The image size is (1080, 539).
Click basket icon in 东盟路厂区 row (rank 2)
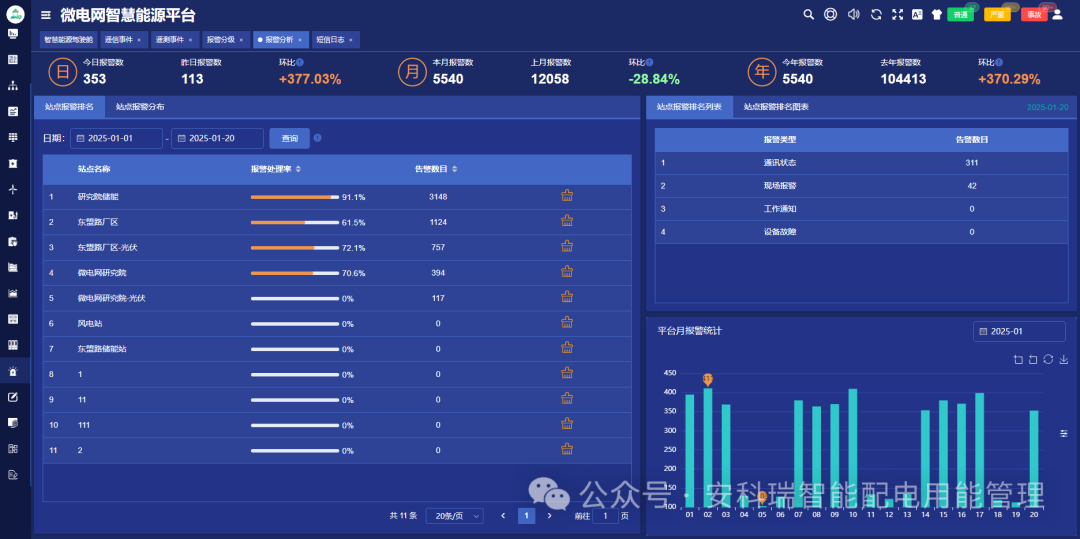(x=567, y=221)
